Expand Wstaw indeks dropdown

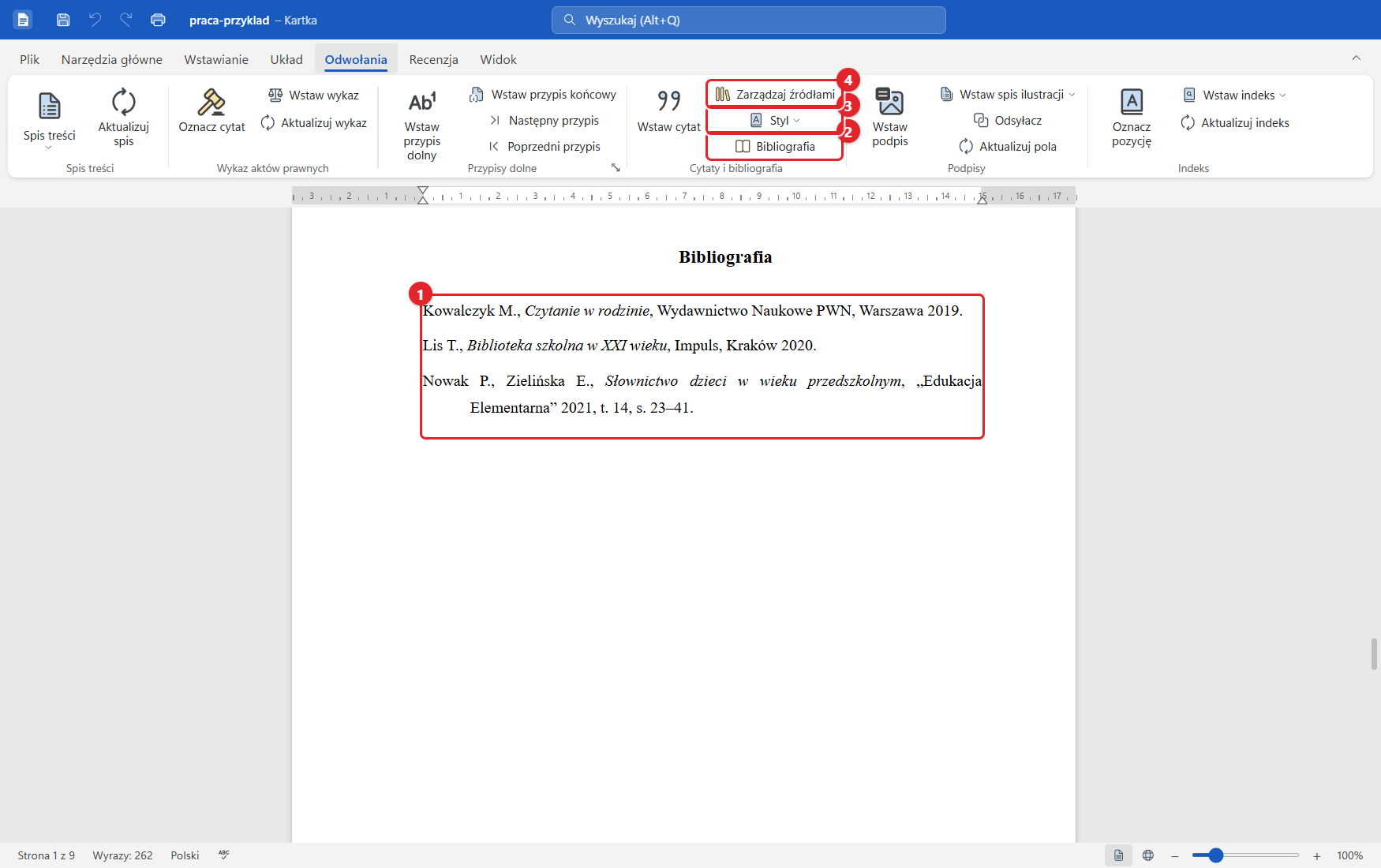(x=1282, y=95)
